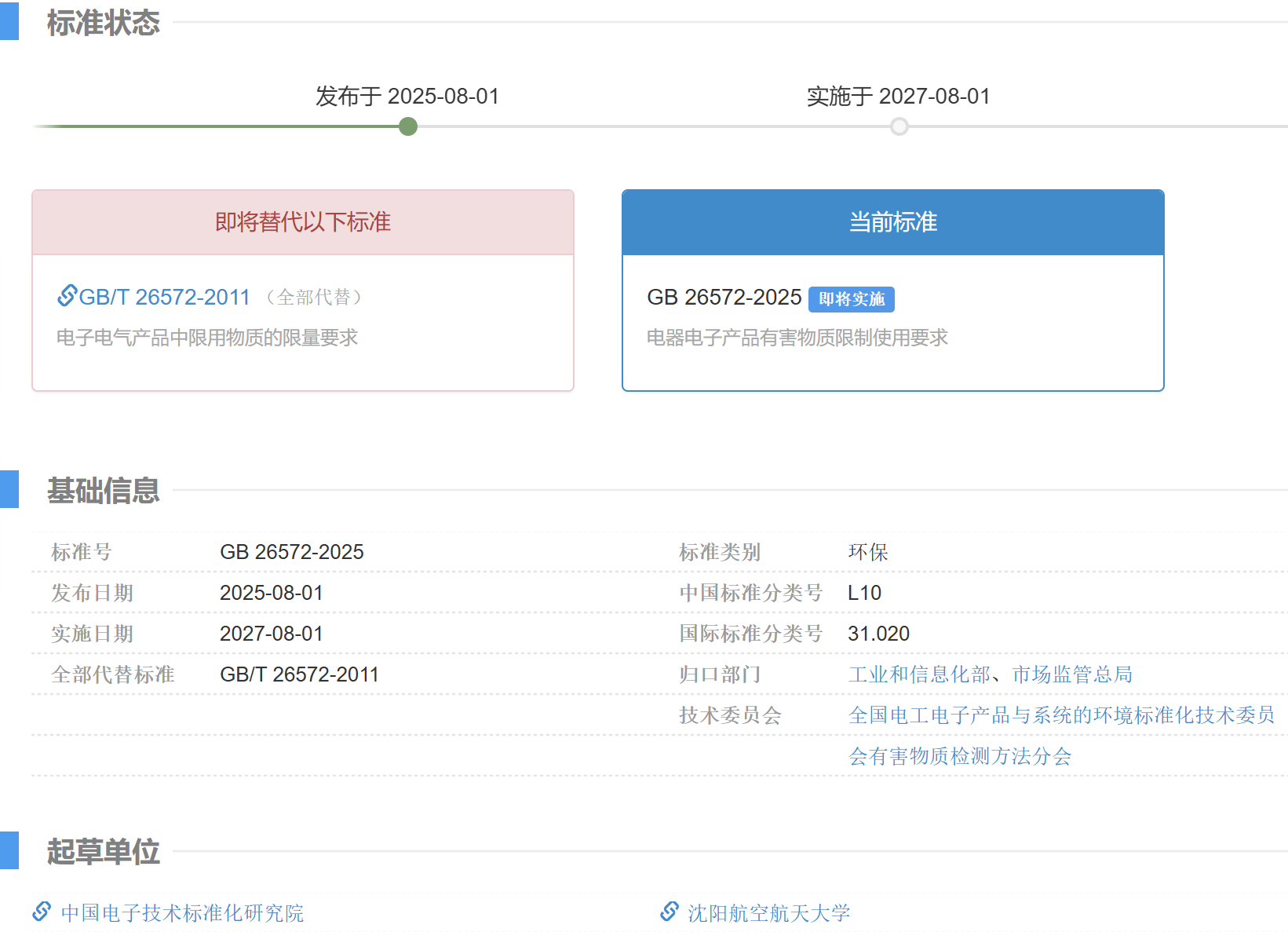Click the 起草单位 section heading

103,851
